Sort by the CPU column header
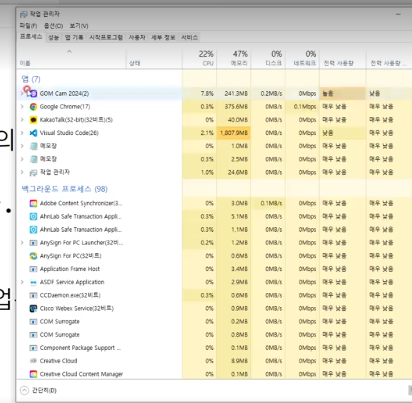412x403 pixels. 199,58
